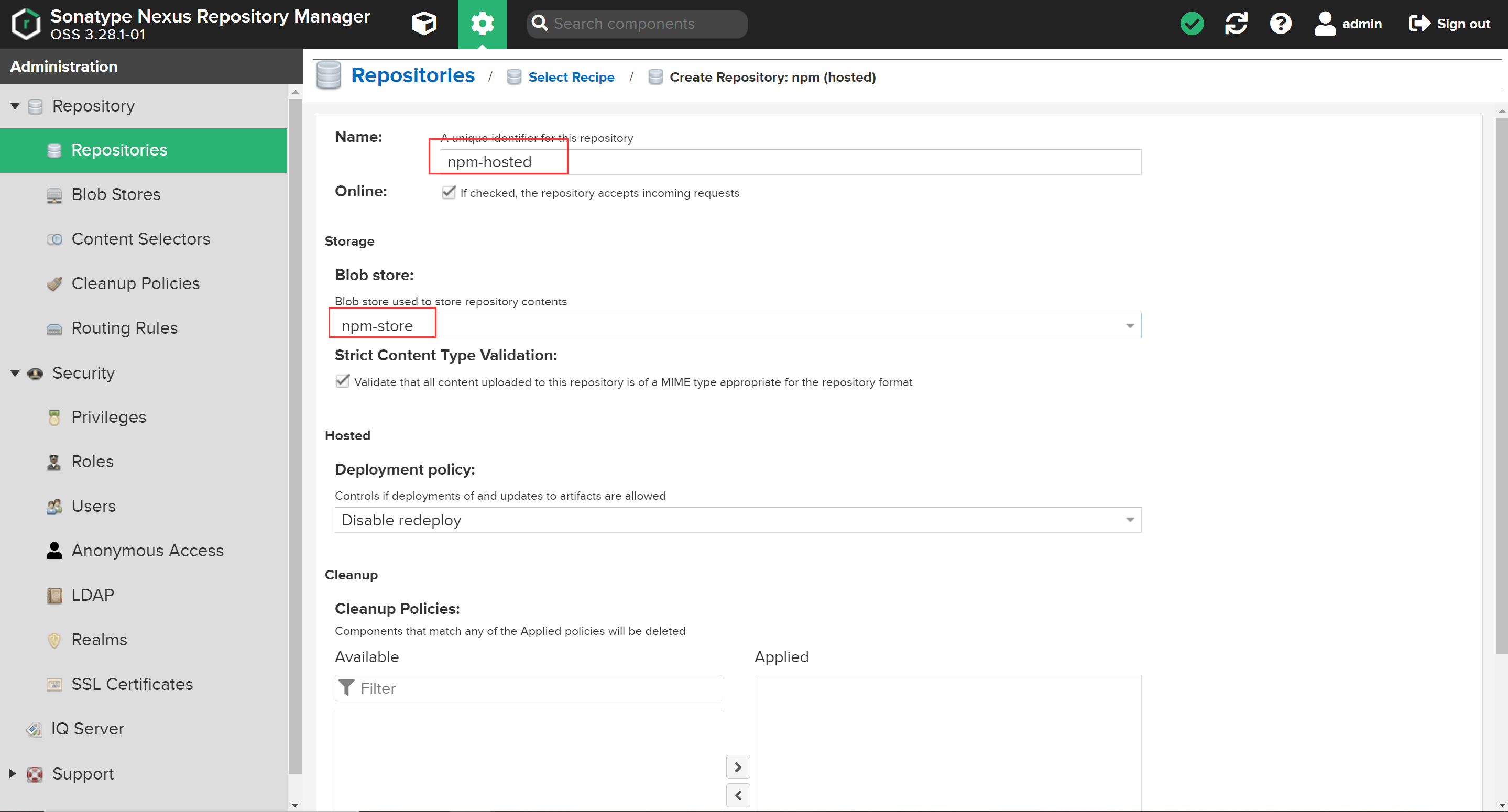Uncheck the Online checkbox

coord(449,193)
